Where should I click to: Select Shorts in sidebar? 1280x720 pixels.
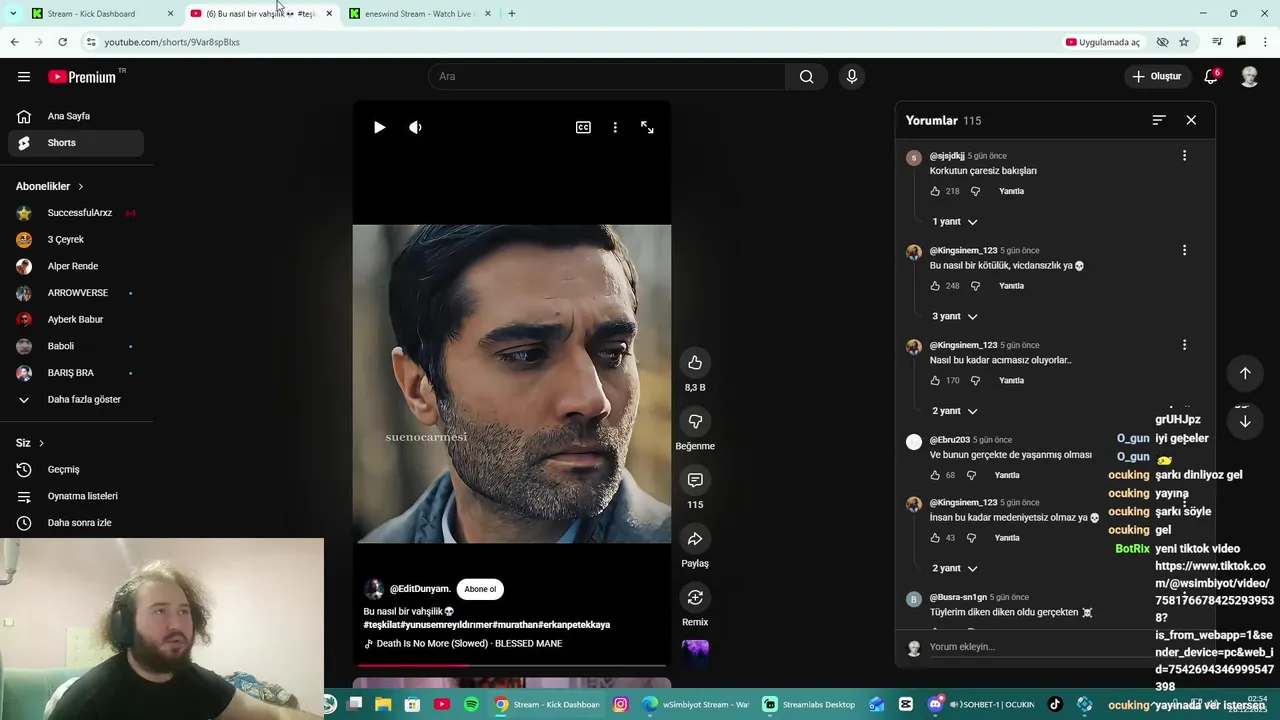tap(76, 143)
